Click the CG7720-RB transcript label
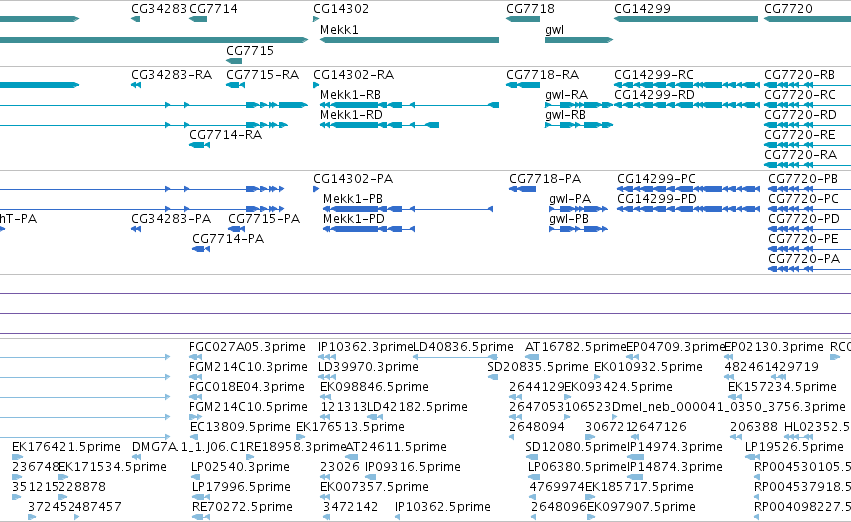The height and width of the screenshot is (522, 851). (x=799, y=75)
